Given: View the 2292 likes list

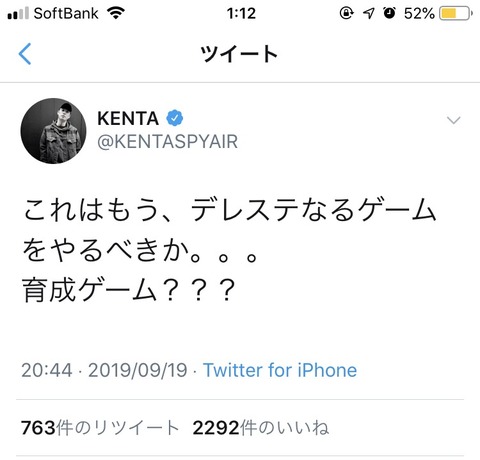Looking at the screenshot, I should click(x=261, y=428).
